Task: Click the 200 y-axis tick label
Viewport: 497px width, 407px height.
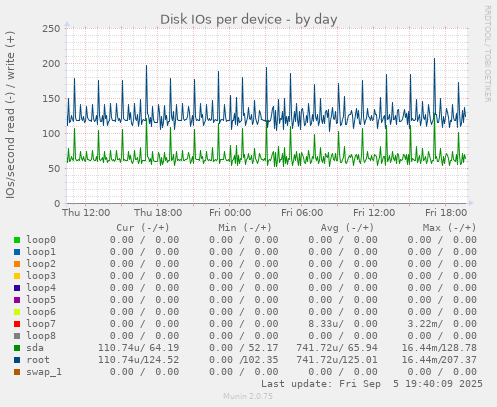Action: click(x=51, y=64)
